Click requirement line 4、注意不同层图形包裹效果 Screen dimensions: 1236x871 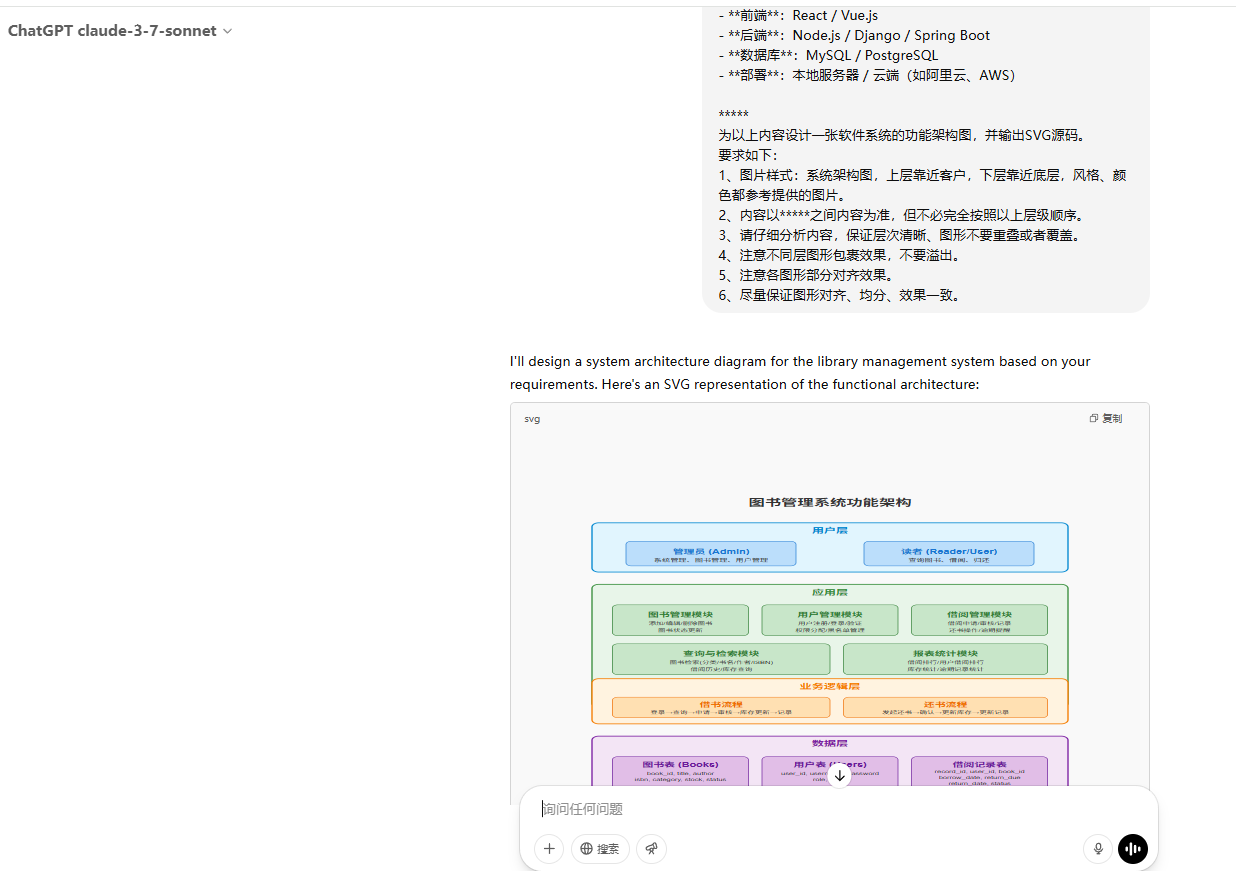pos(840,255)
